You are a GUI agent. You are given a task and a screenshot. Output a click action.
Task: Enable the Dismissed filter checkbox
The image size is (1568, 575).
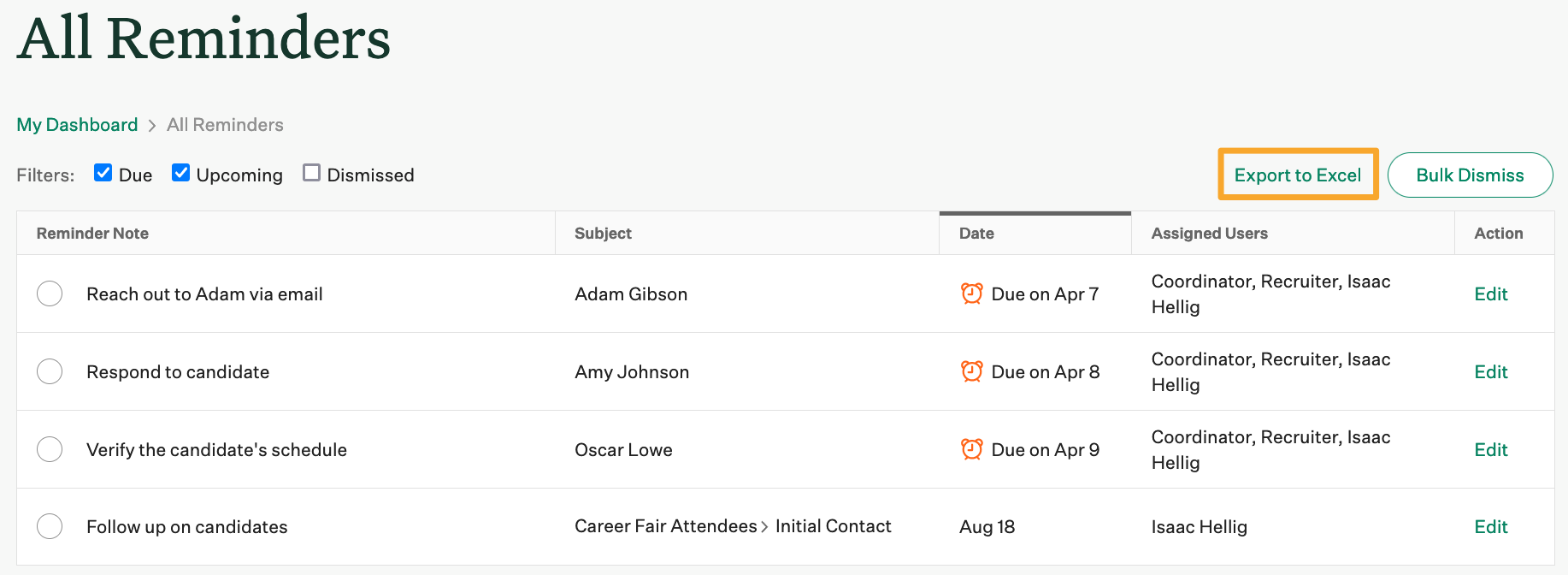[312, 173]
